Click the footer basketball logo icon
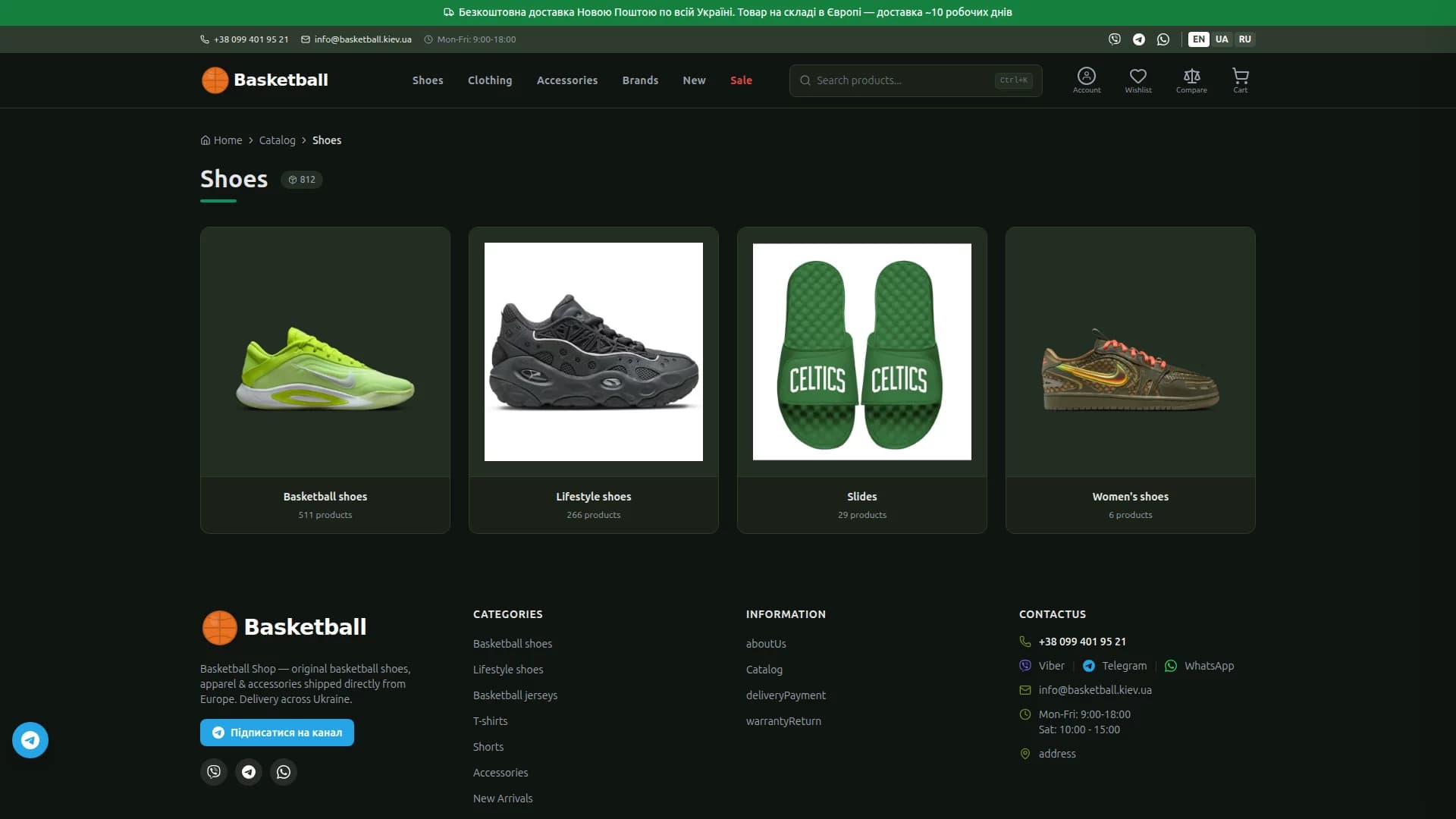1456x819 pixels. click(x=219, y=627)
